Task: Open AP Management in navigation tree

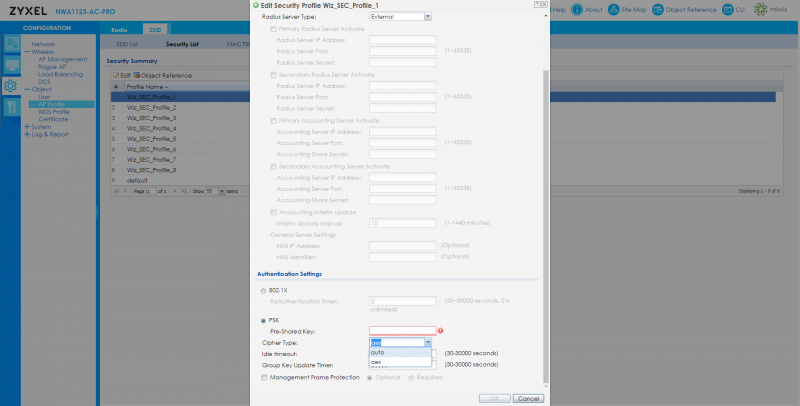Action: coord(63,60)
